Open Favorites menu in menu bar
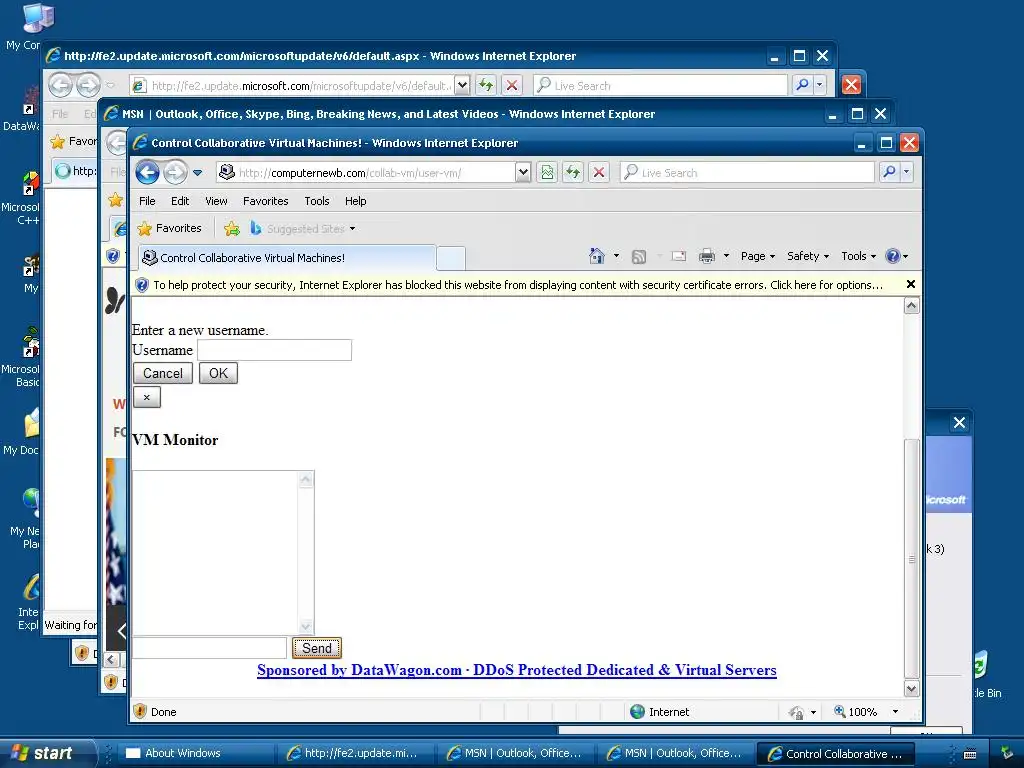1024x768 pixels. pyautogui.click(x=265, y=201)
